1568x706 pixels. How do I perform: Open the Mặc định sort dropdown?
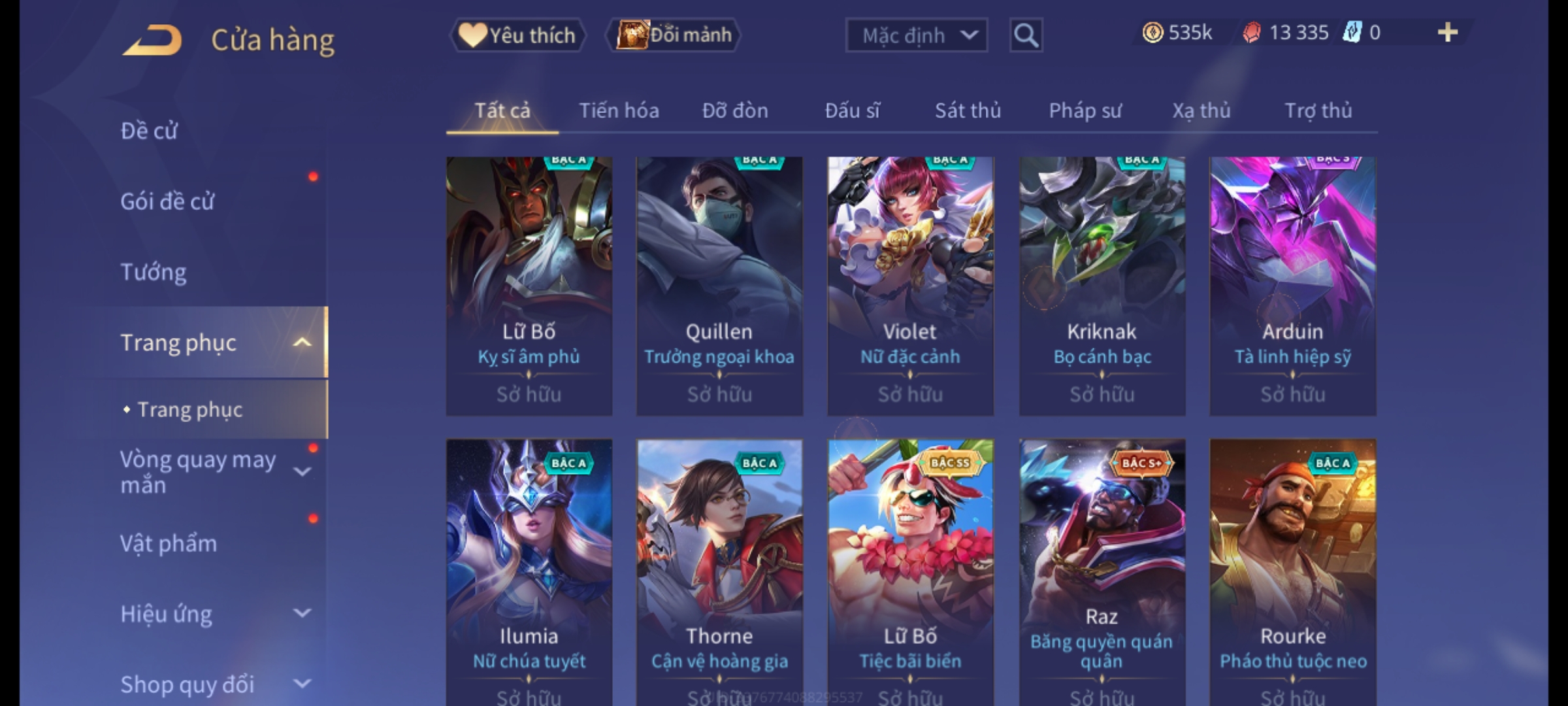(x=916, y=35)
